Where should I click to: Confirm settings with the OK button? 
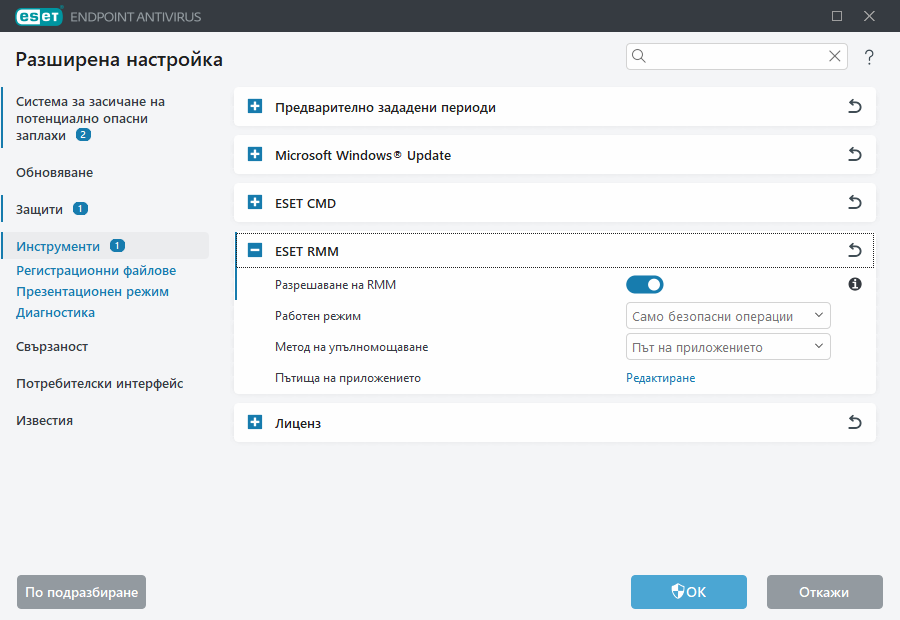[688, 592]
